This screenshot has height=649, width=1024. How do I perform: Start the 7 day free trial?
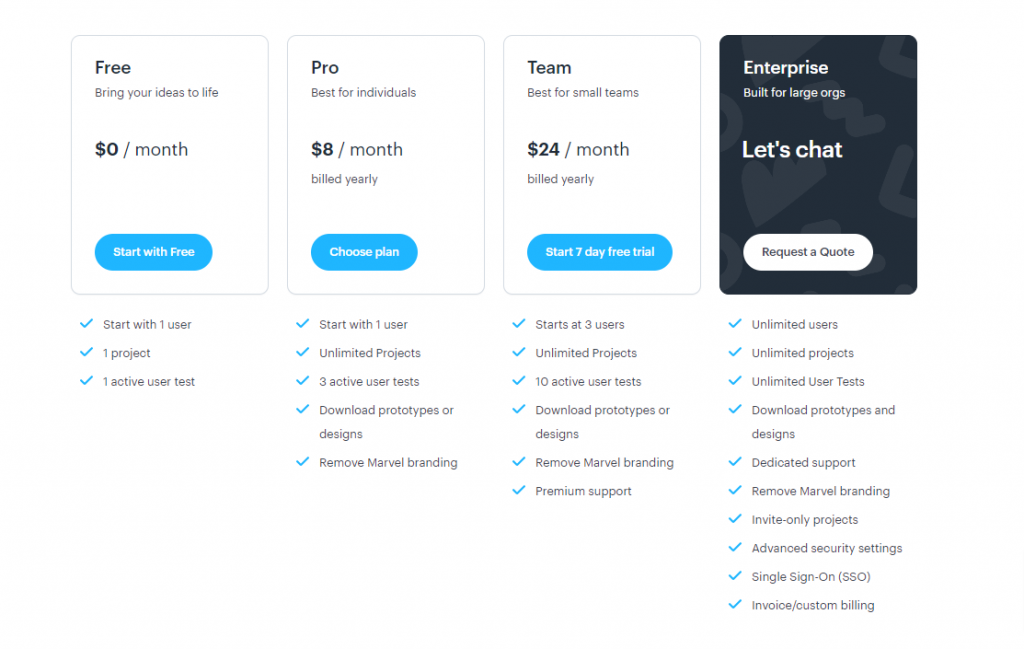[x=599, y=252]
